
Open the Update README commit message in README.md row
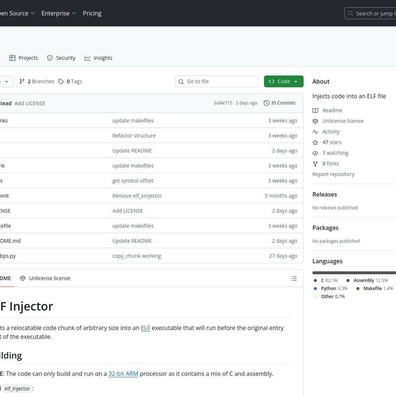(x=132, y=241)
